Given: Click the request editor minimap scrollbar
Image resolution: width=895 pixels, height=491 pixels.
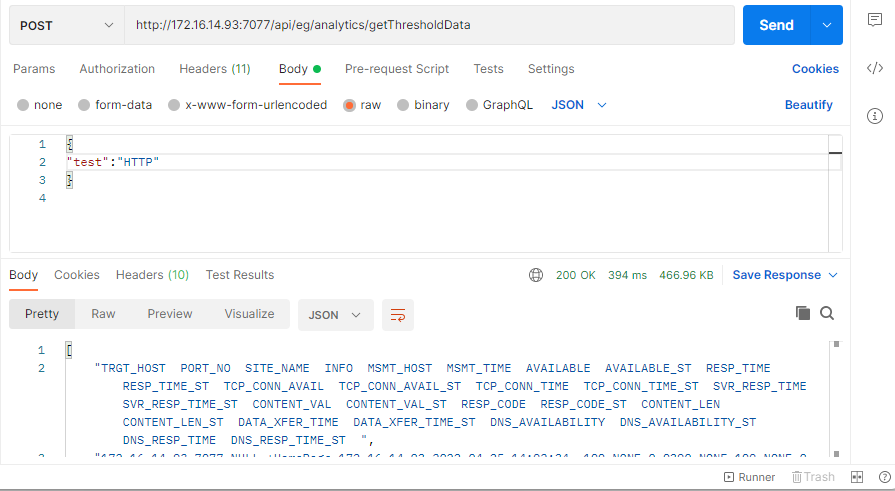Looking at the screenshot, I should pos(835,194).
